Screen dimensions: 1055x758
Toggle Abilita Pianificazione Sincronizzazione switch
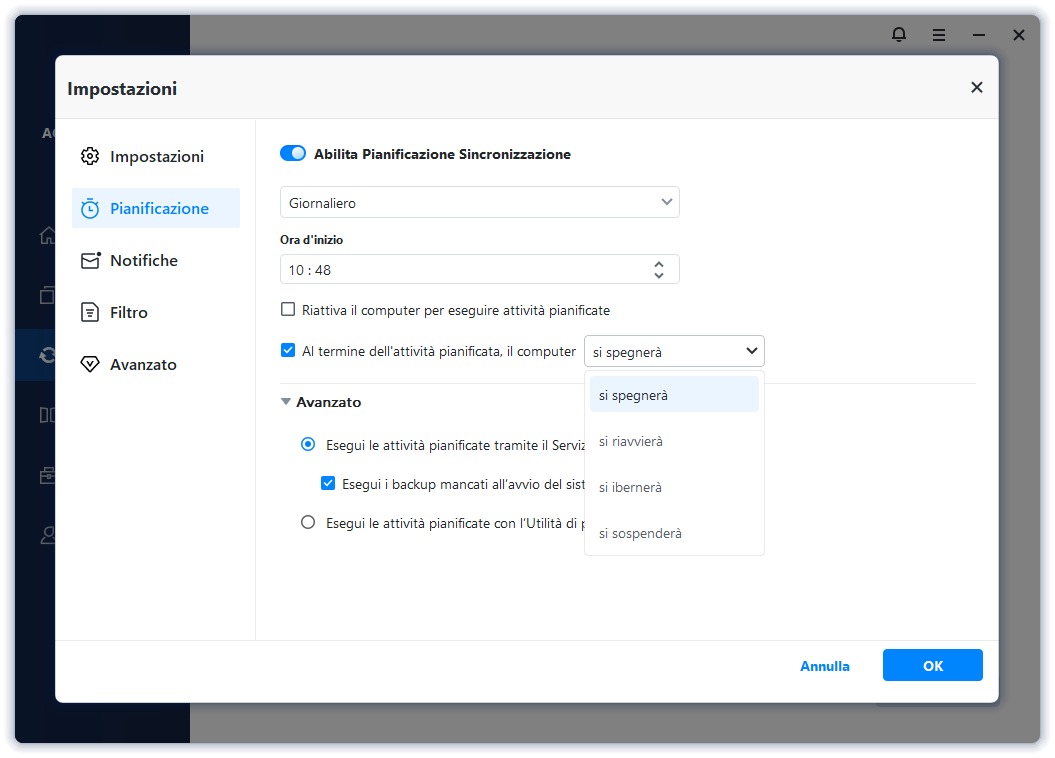point(293,154)
